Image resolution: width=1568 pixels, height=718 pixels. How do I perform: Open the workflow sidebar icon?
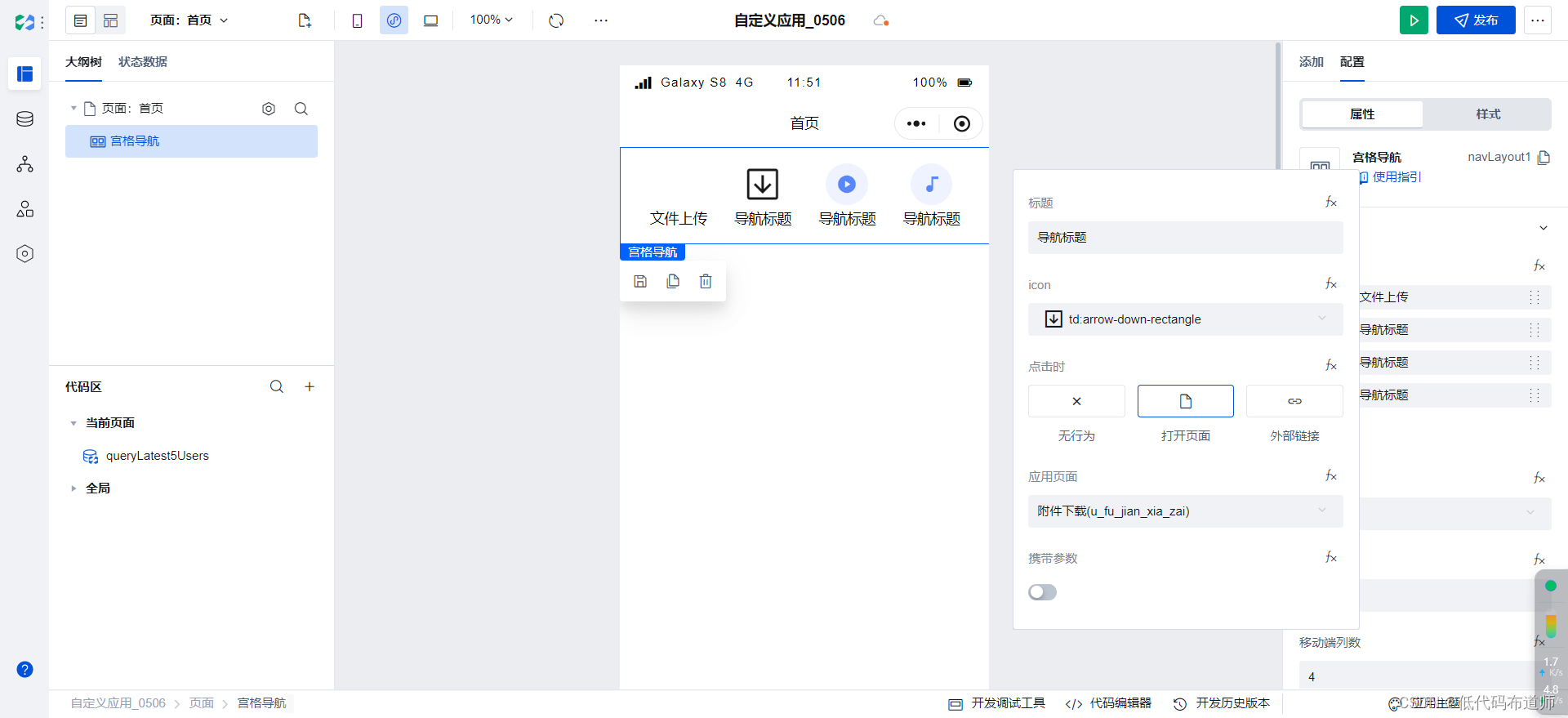[x=24, y=164]
